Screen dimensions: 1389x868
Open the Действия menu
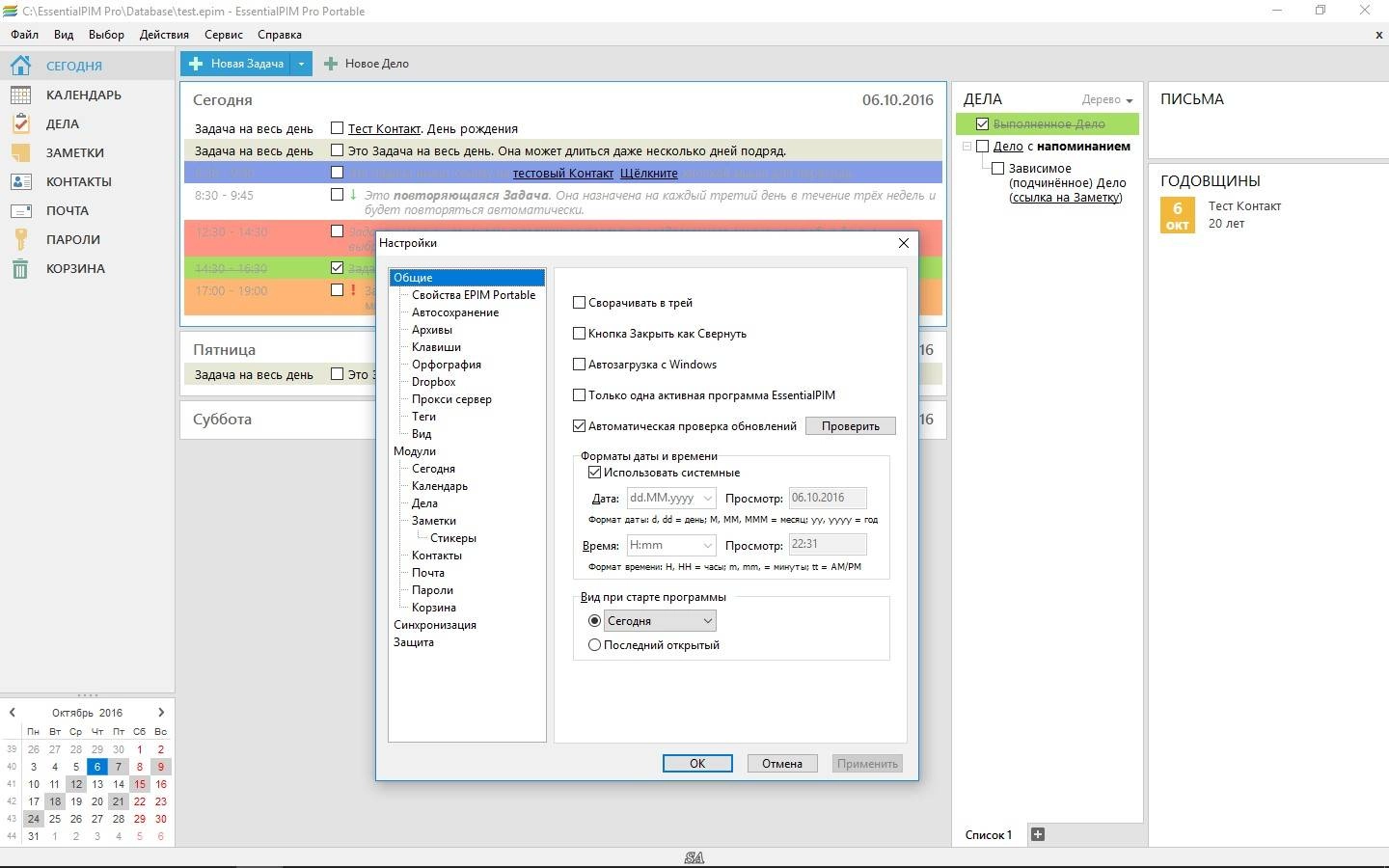[164, 35]
